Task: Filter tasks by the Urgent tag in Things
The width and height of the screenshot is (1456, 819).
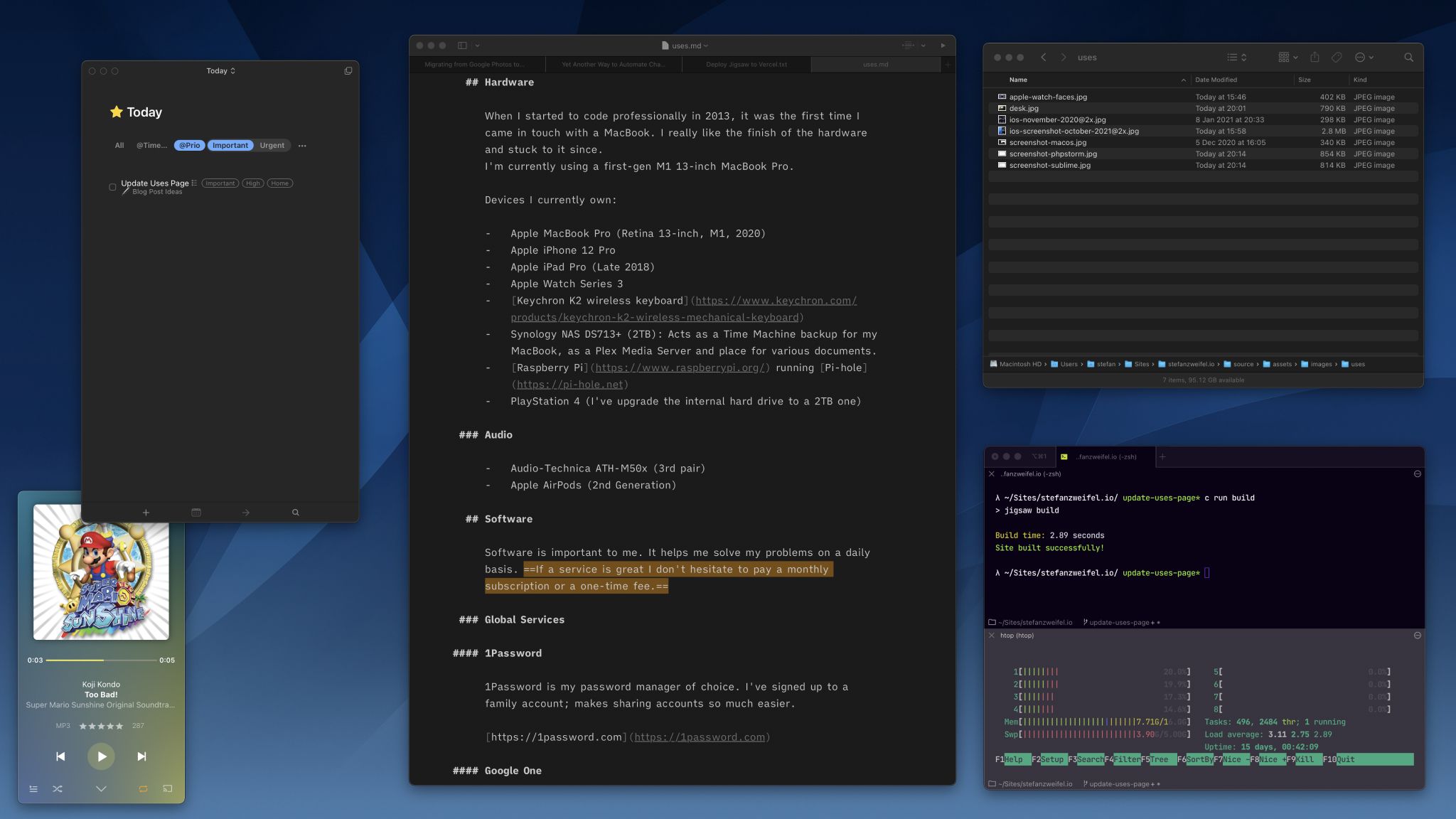Action: coord(273,145)
